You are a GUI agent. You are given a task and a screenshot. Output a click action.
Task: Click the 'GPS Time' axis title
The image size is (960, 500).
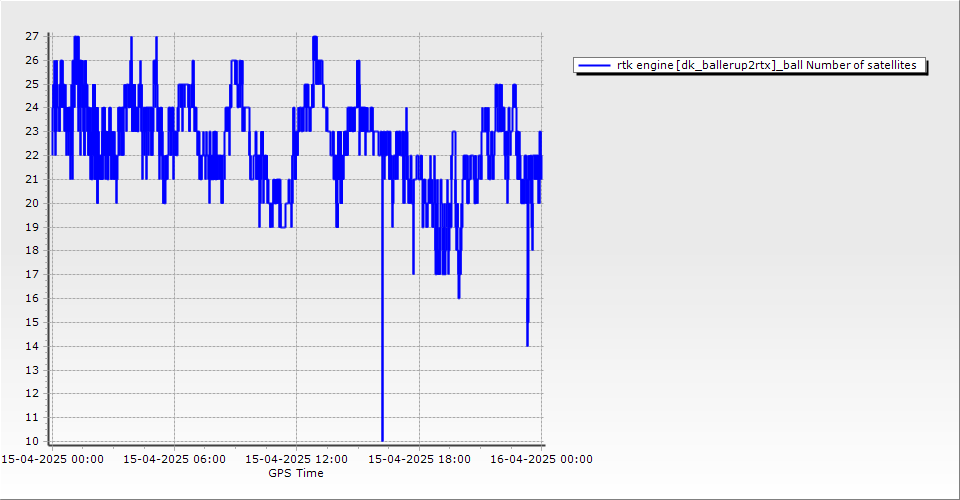tap(296, 473)
